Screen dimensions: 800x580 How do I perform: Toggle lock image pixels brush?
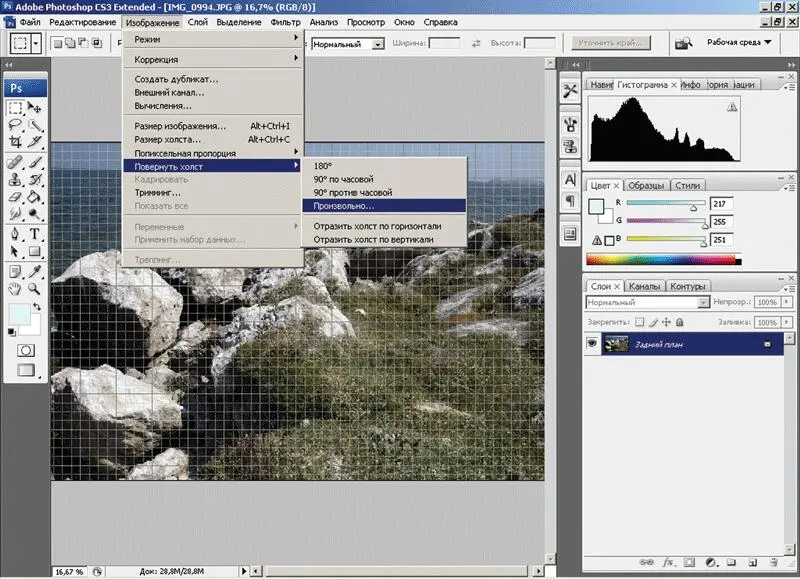coord(653,322)
